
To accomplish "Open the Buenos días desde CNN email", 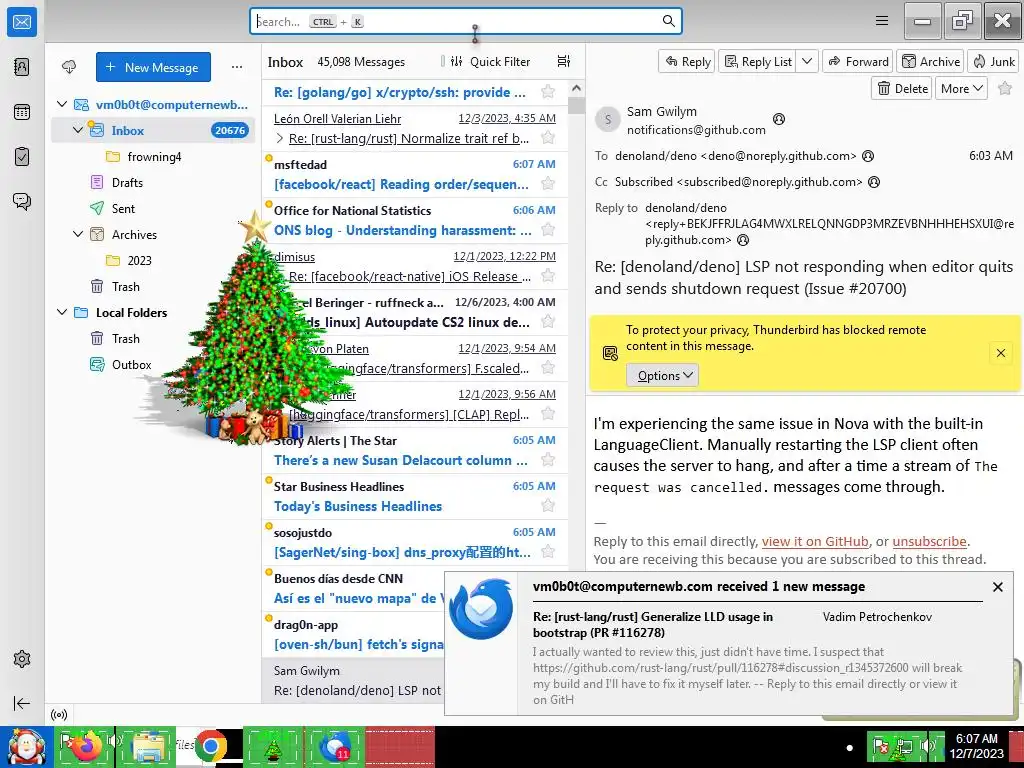I will 353,588.
